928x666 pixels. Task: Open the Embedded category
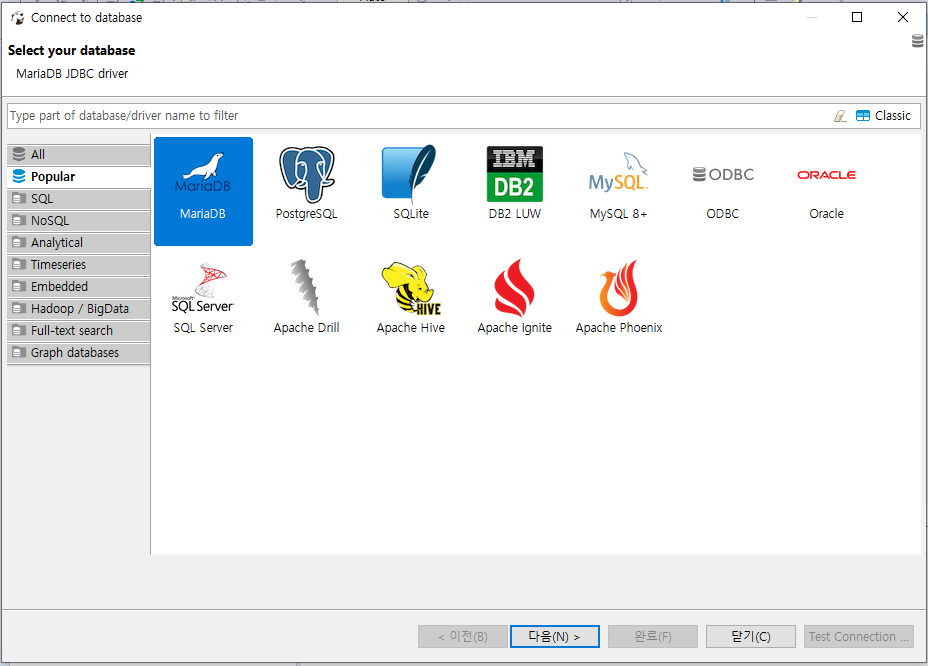click(x=79, y=287)
